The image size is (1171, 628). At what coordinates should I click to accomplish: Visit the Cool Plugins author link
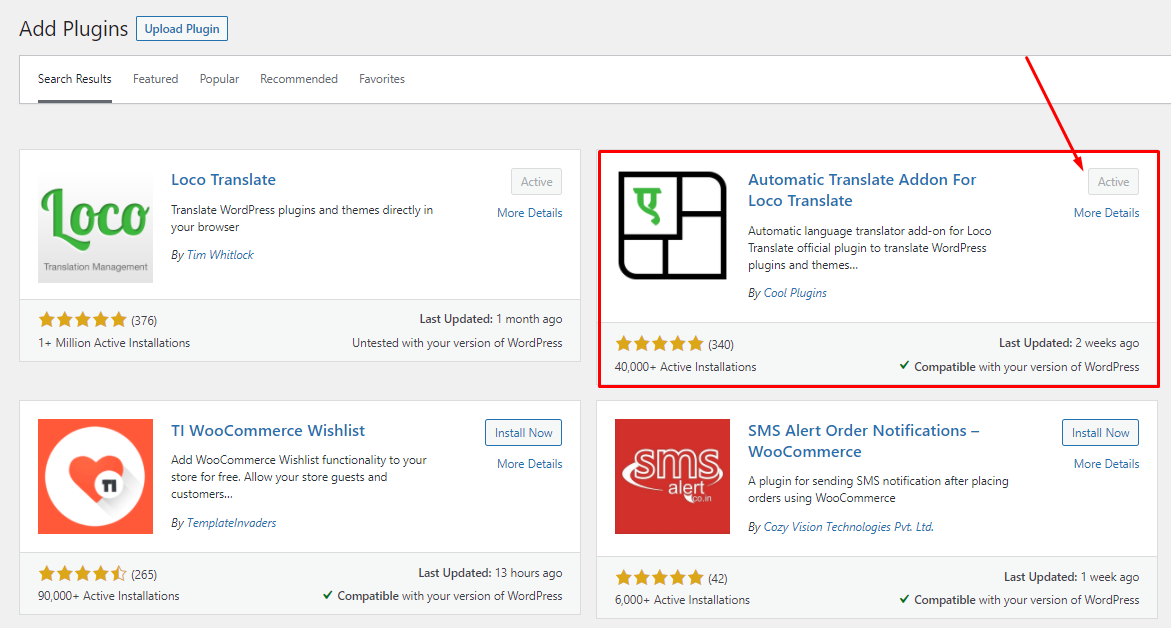coord(795,293)
